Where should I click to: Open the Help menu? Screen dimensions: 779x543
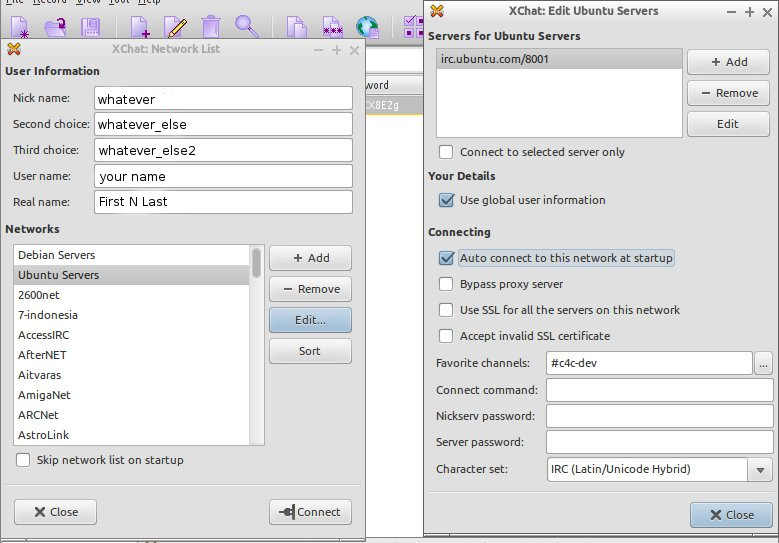tap(150, 2)
